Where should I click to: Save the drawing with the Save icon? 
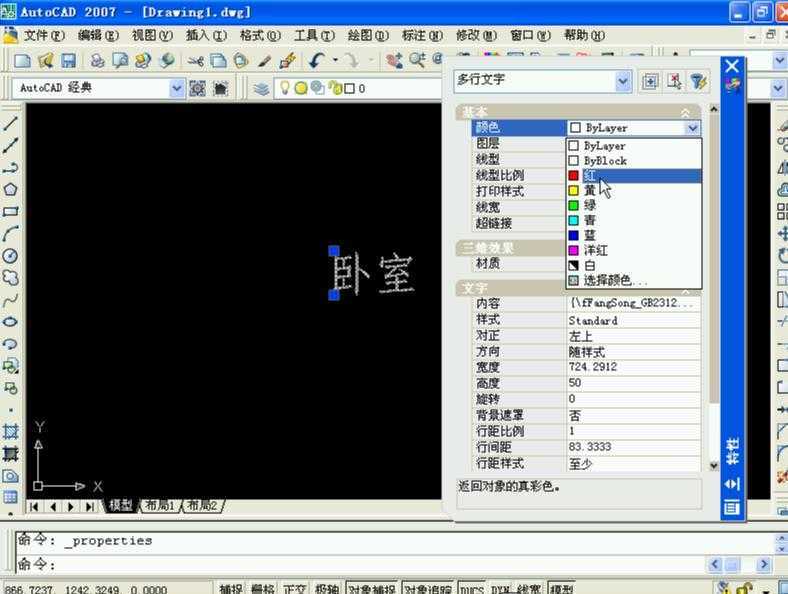(68, 61)
